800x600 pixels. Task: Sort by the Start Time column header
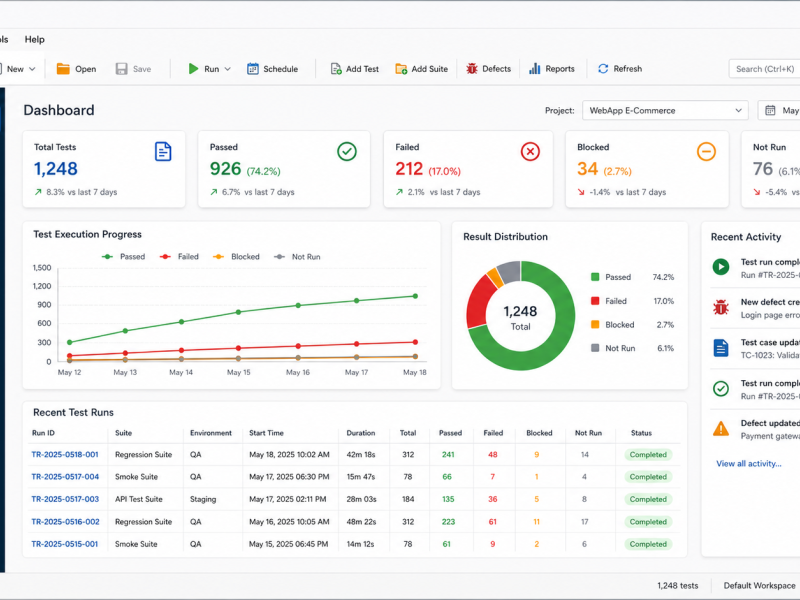pos(266,433)
